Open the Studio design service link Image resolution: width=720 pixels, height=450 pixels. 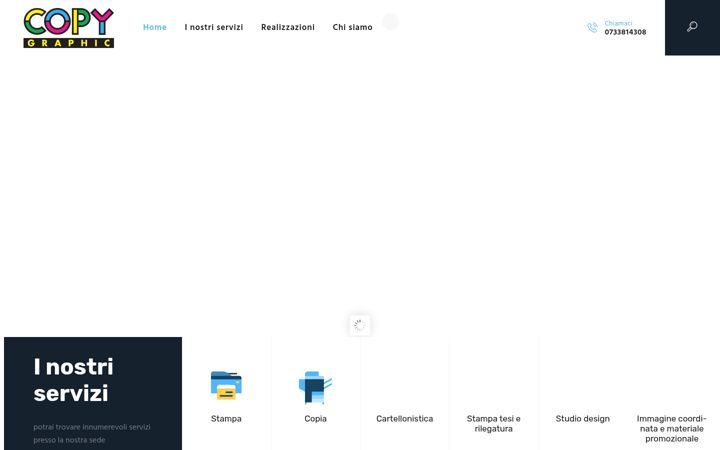tap(583, 419)
